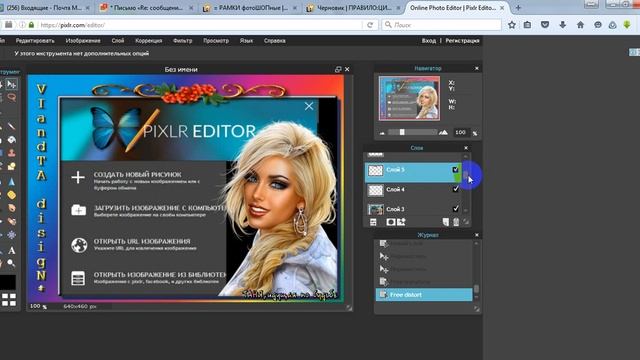Viewport: 640px width, 360px height.
Task: Zoom in with large mountain icon in Navigator
Action: click(443, 132)
